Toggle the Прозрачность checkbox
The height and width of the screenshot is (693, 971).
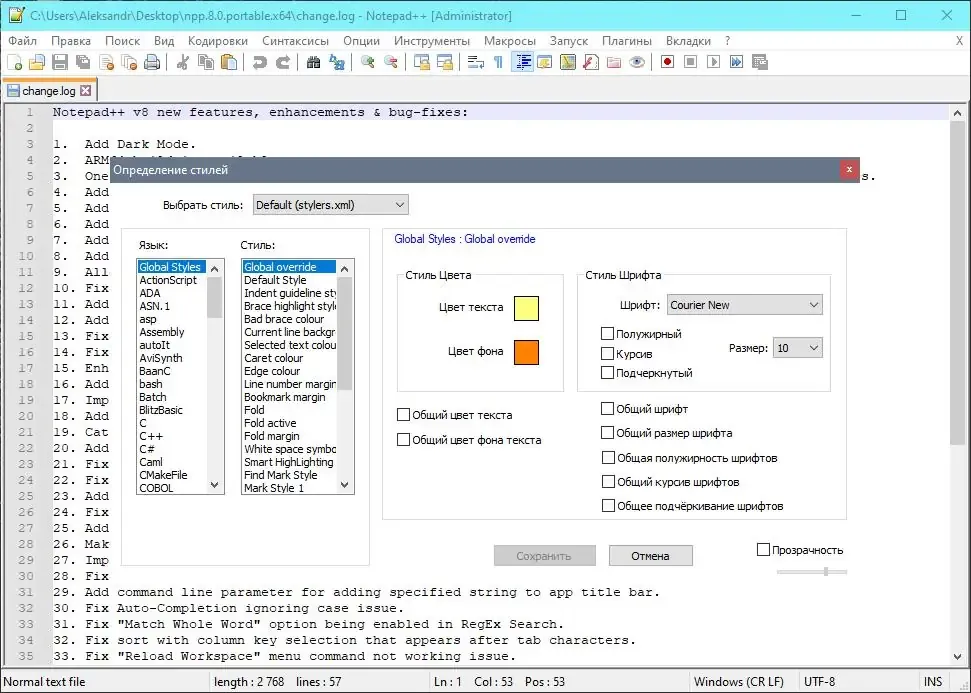(x=764, y=550)
